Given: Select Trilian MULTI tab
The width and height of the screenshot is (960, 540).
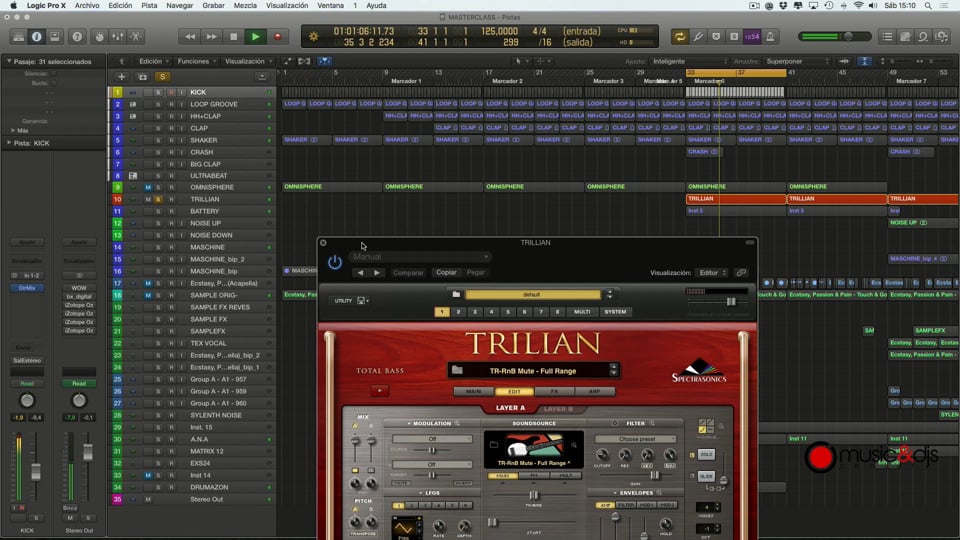Looking at the screenshot, I should [582, 312].
